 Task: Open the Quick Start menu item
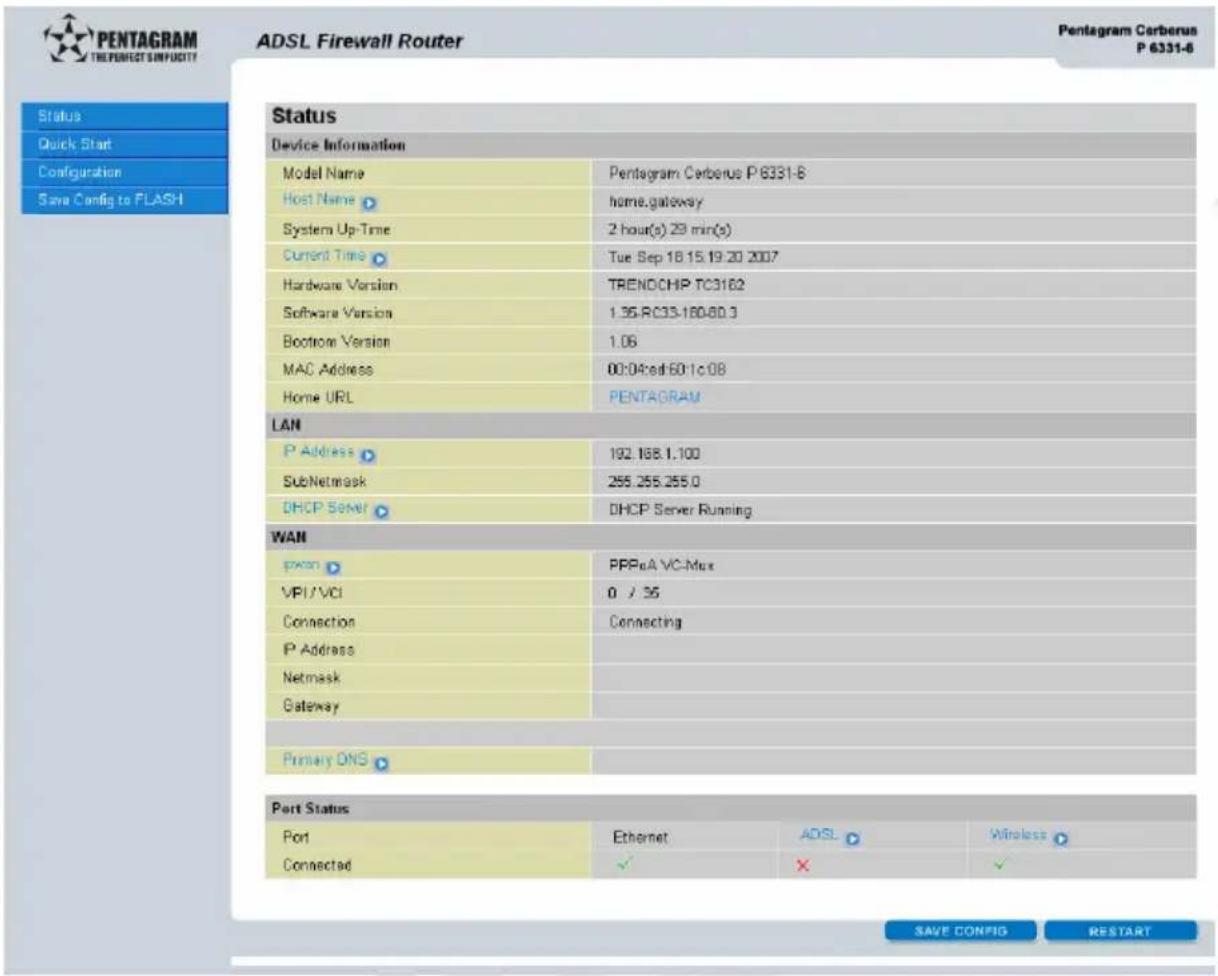123,144
